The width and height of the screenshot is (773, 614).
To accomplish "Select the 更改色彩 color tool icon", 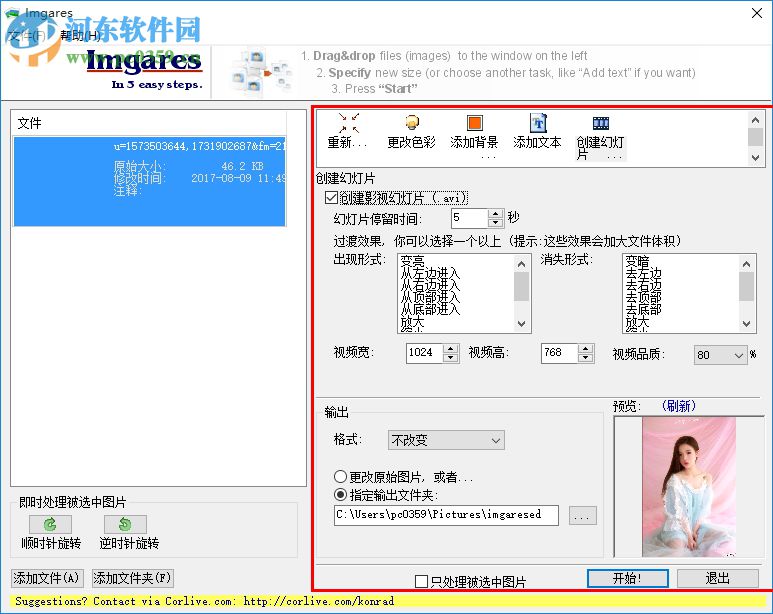I will click(412, 122).
